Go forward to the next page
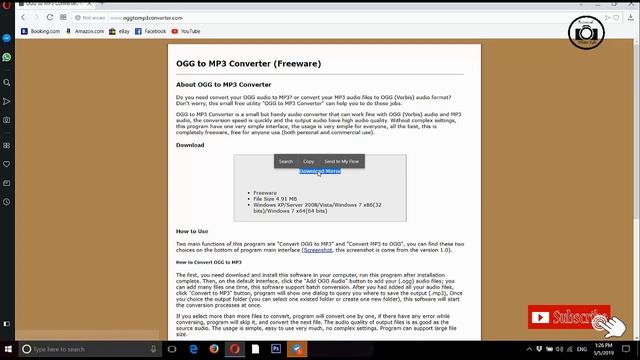This screenshot has width=640, height=360. 36,18
